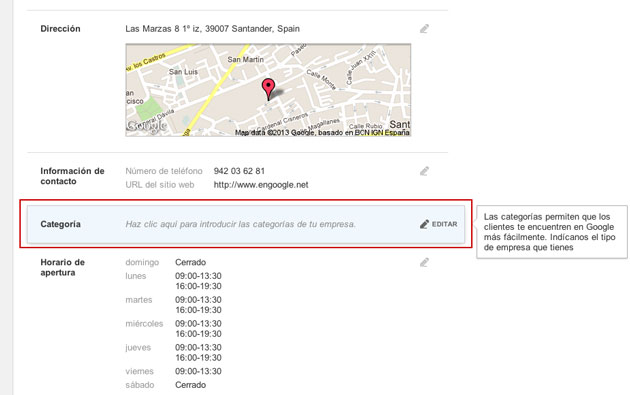
Task: Edit the contact information with pencil icon
Action: pos(424,171)
